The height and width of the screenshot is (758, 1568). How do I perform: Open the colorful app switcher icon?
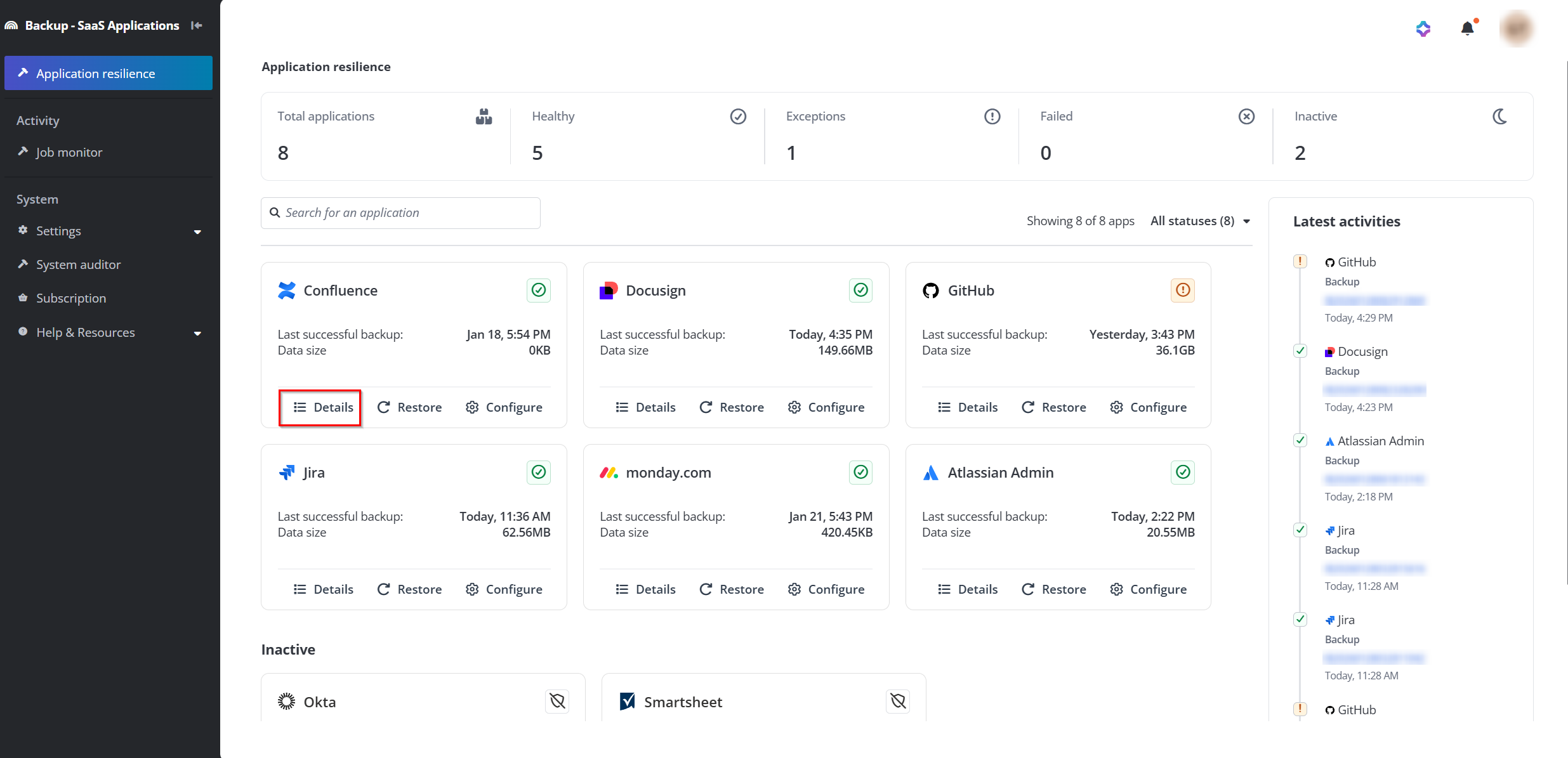click(x=1423, y=29)
